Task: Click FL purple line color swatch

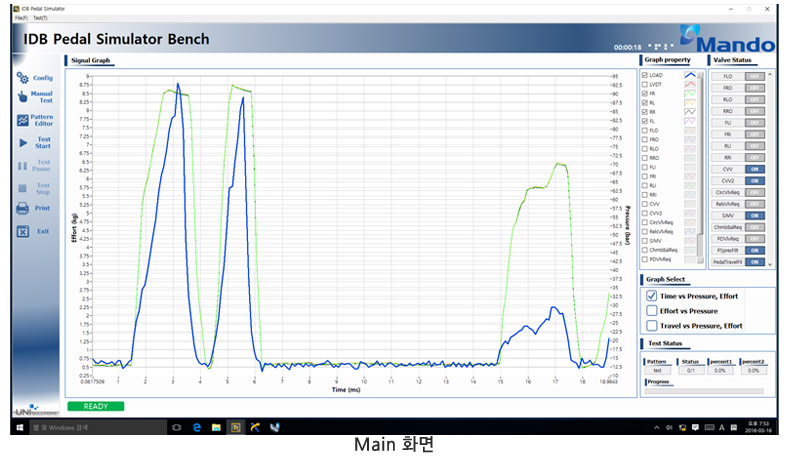Action: (x=690, y=121)
